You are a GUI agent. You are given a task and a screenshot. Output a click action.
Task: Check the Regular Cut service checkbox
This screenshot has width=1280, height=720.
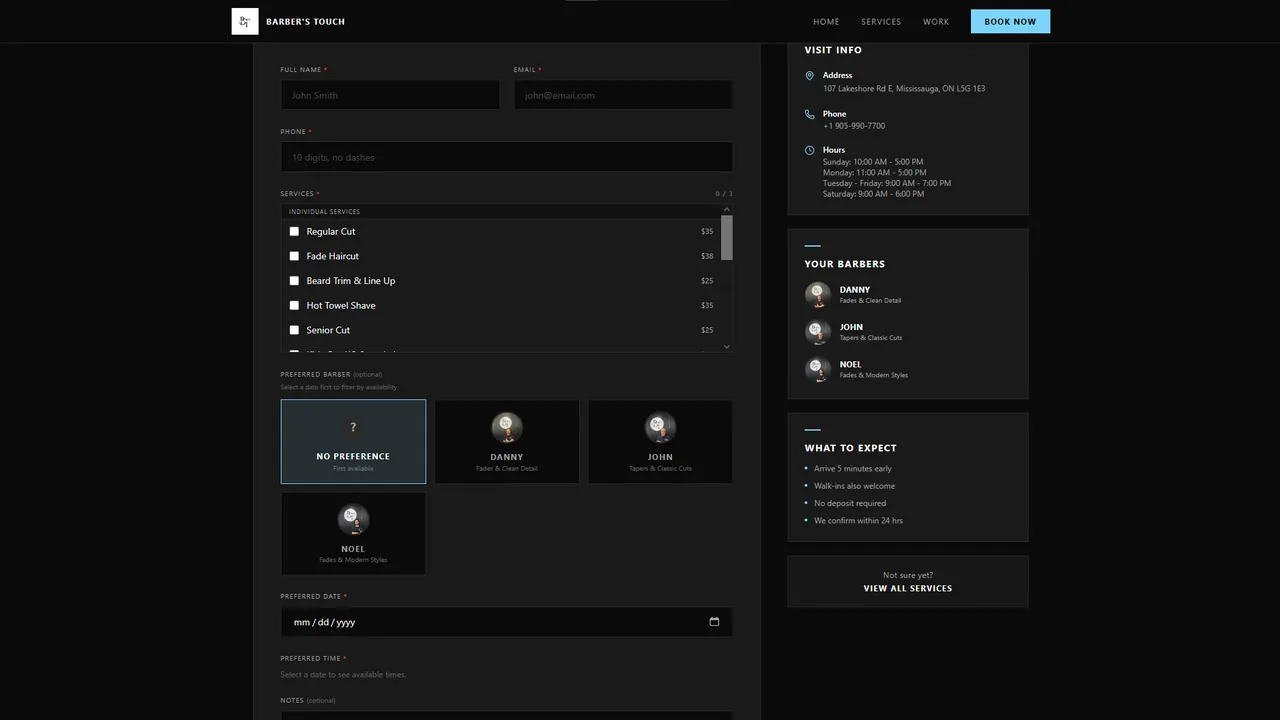(294, 231)
